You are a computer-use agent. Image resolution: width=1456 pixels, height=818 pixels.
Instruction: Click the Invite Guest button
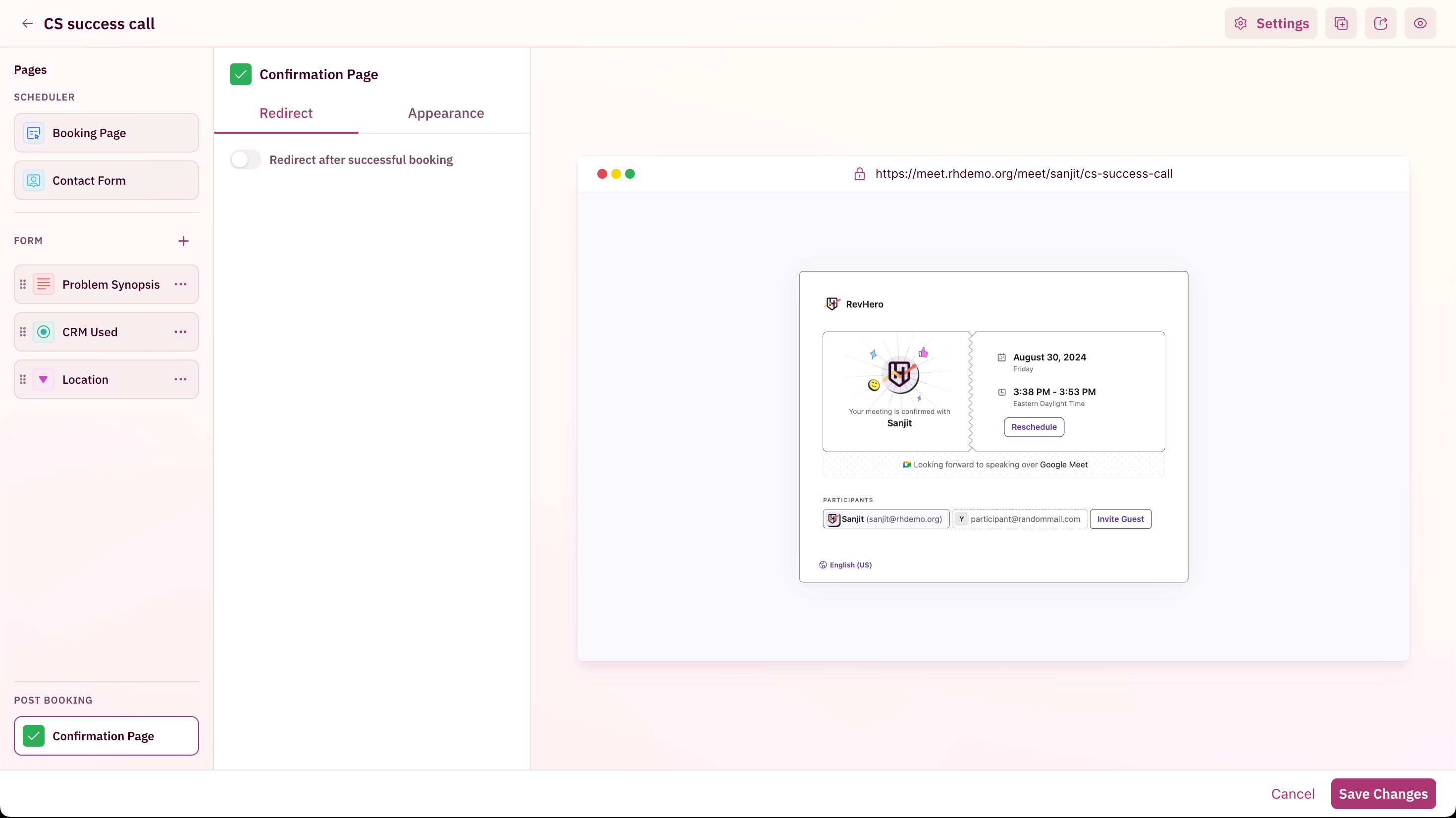click(x=1120, y=519)
